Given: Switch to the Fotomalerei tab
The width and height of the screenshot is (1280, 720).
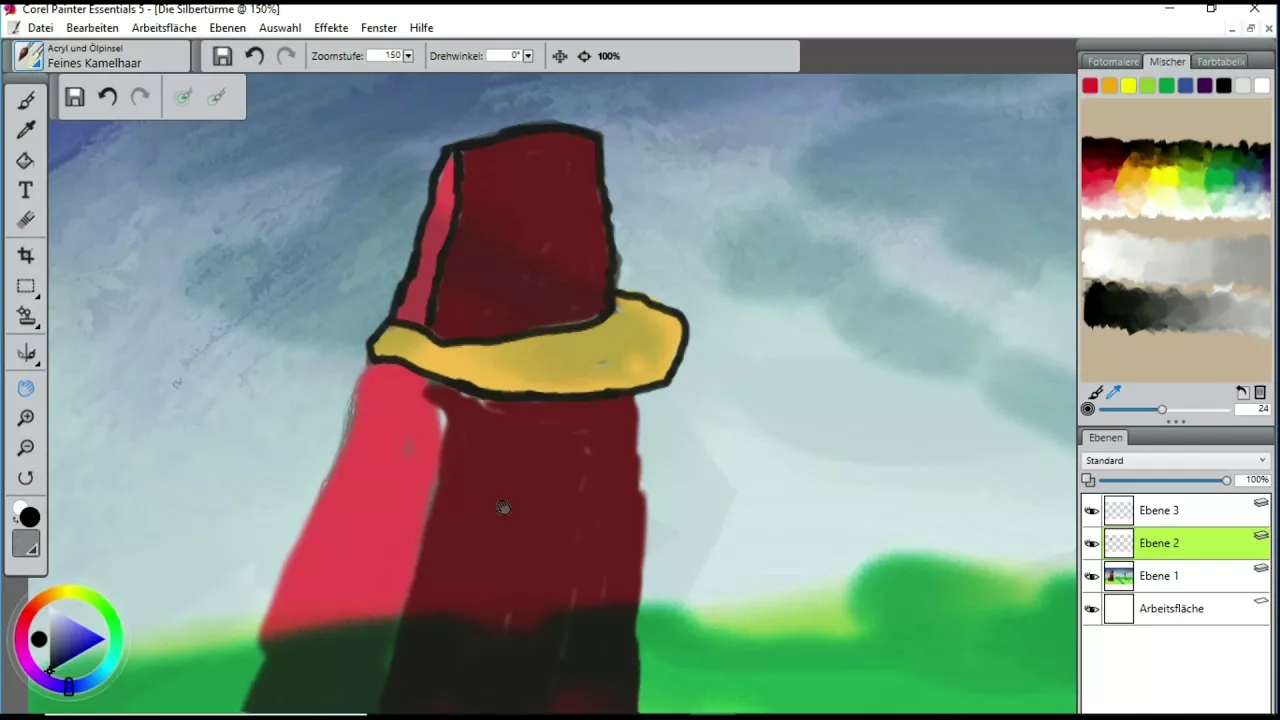Looking at the screenshot, I should [x=1113, y=62].
